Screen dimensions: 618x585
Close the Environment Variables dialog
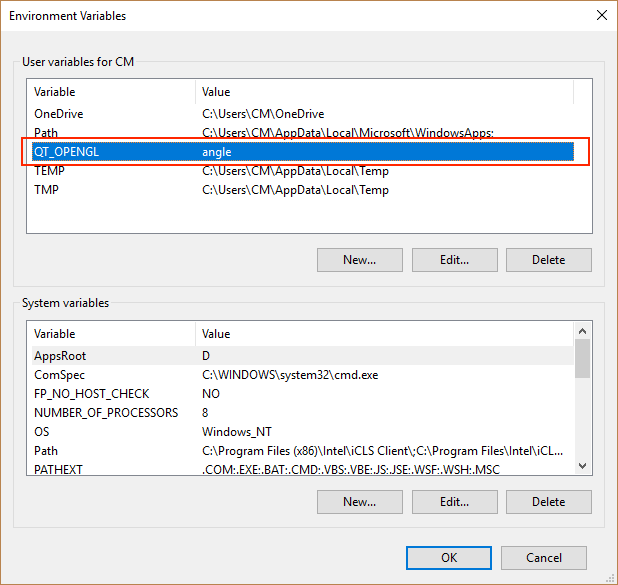(x=601, y=15)
